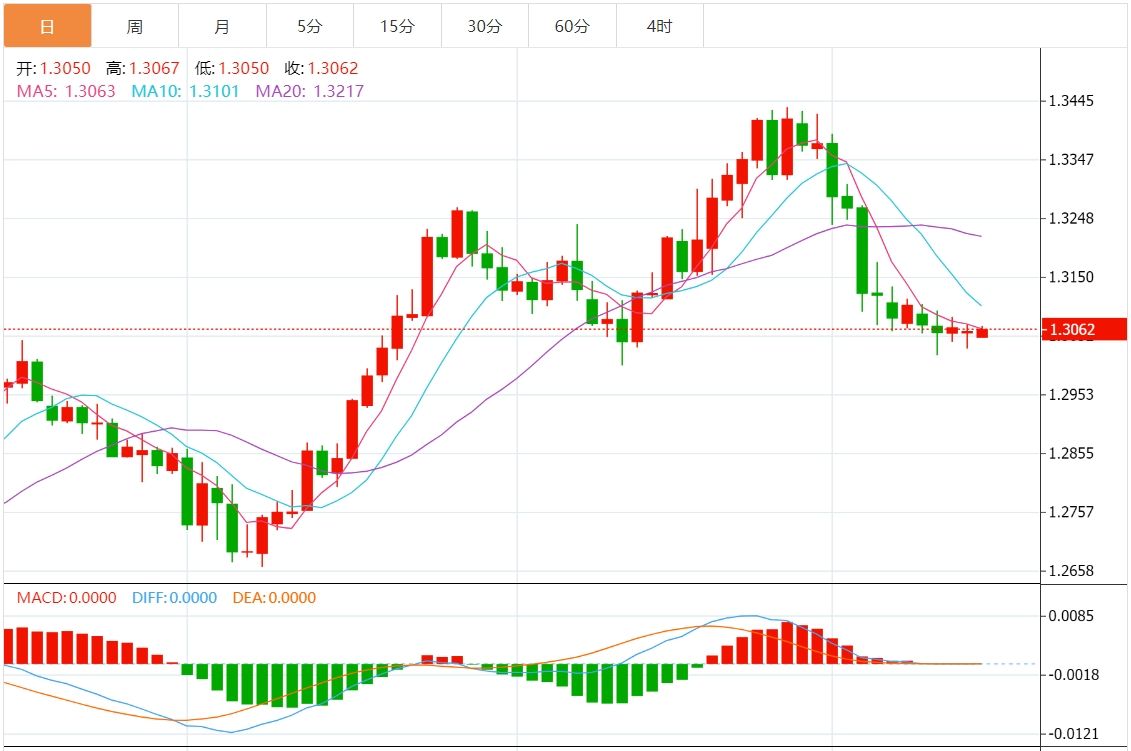
Task: Click the 0.0085 MACD axis label
Action: (x=1071, y=616)
